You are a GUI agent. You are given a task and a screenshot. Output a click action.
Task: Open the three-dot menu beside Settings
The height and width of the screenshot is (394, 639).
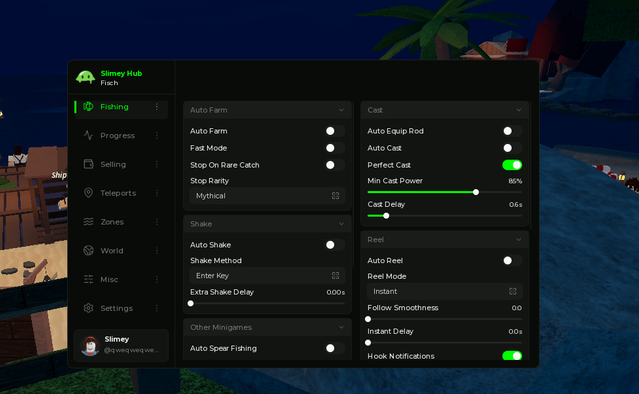157,308
